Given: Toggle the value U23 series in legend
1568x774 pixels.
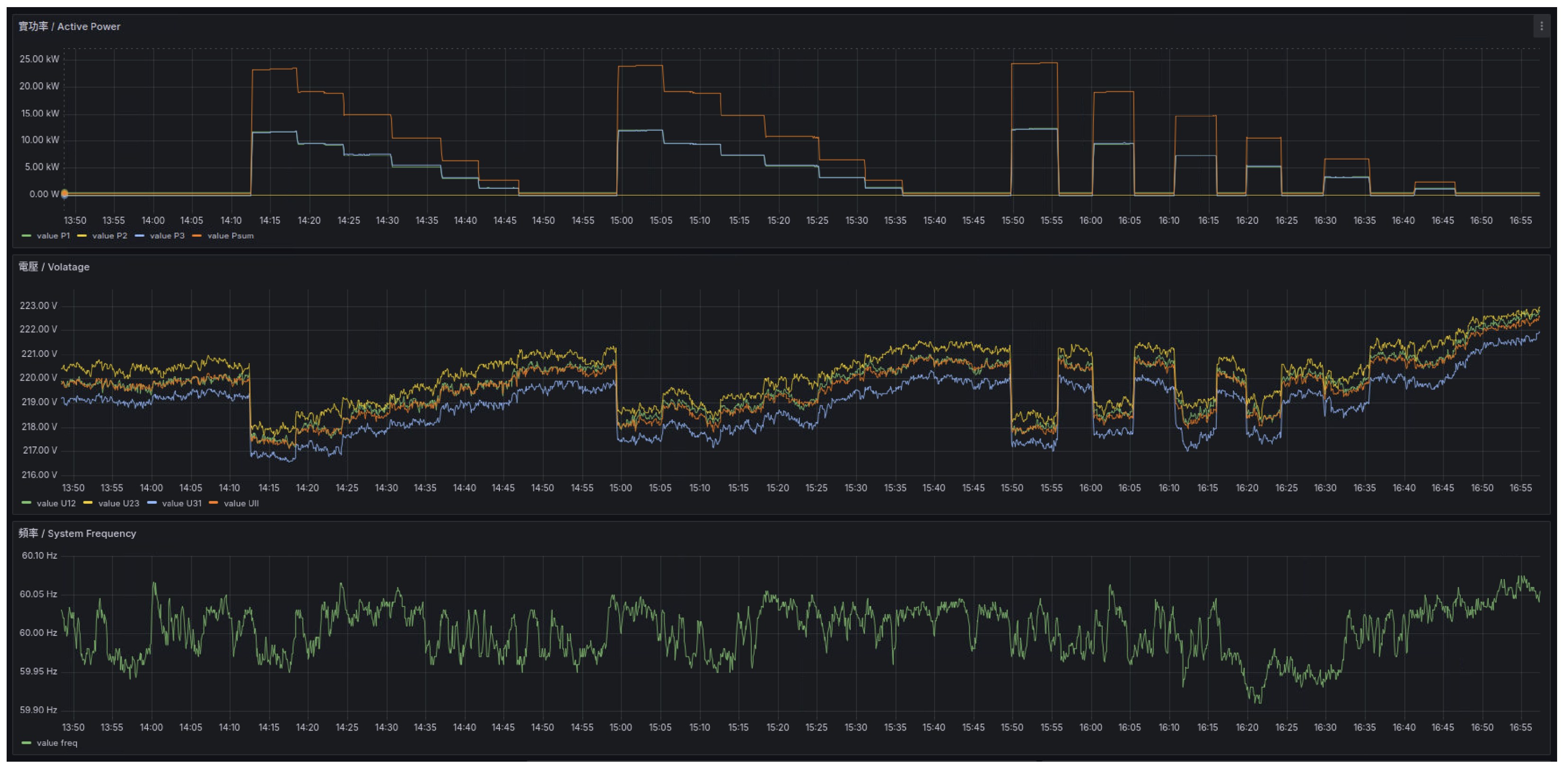Looking at the screenshot, I should tap(119, 504).
